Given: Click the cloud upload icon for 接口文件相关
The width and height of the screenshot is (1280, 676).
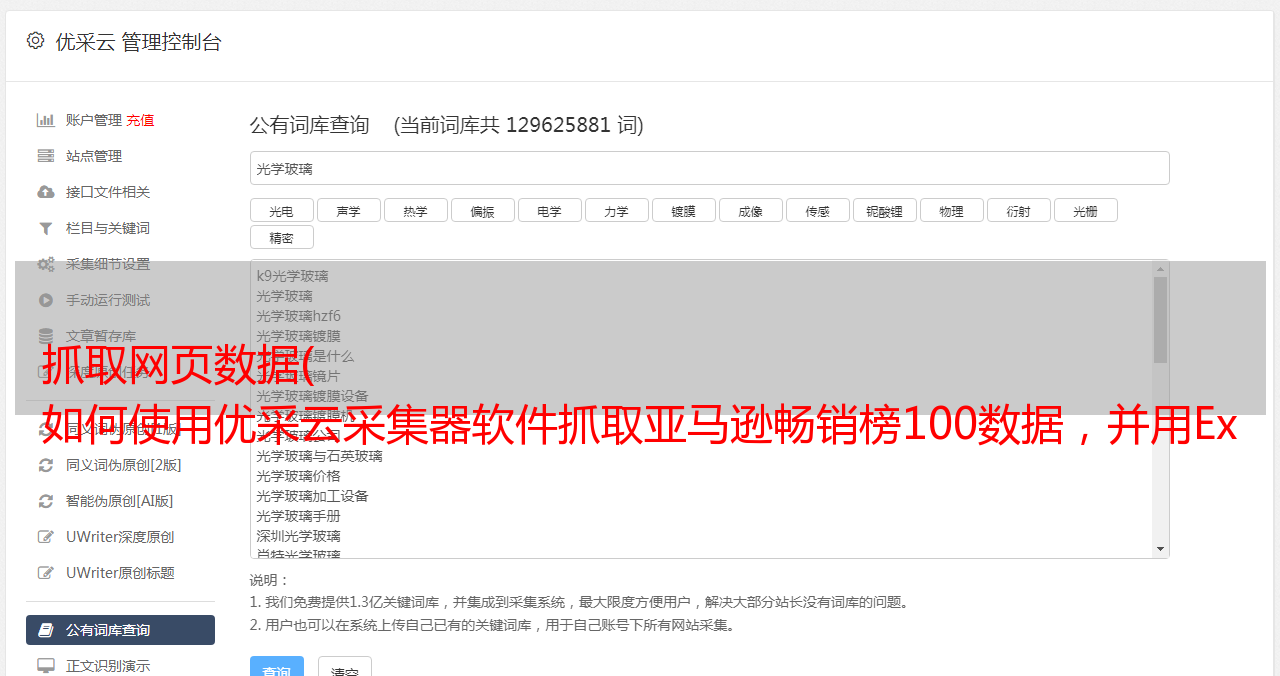Looking at the screenshot, I should [x=45, y=192].
